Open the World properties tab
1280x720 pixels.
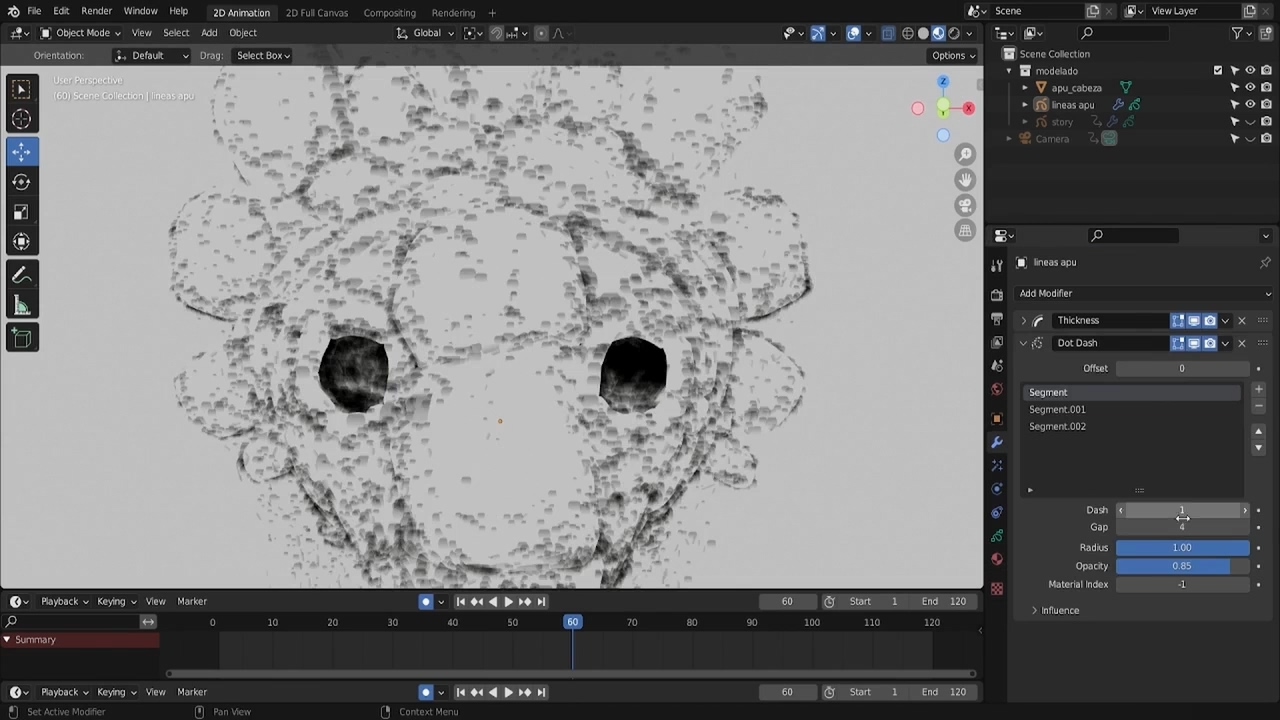click(997, 390)
